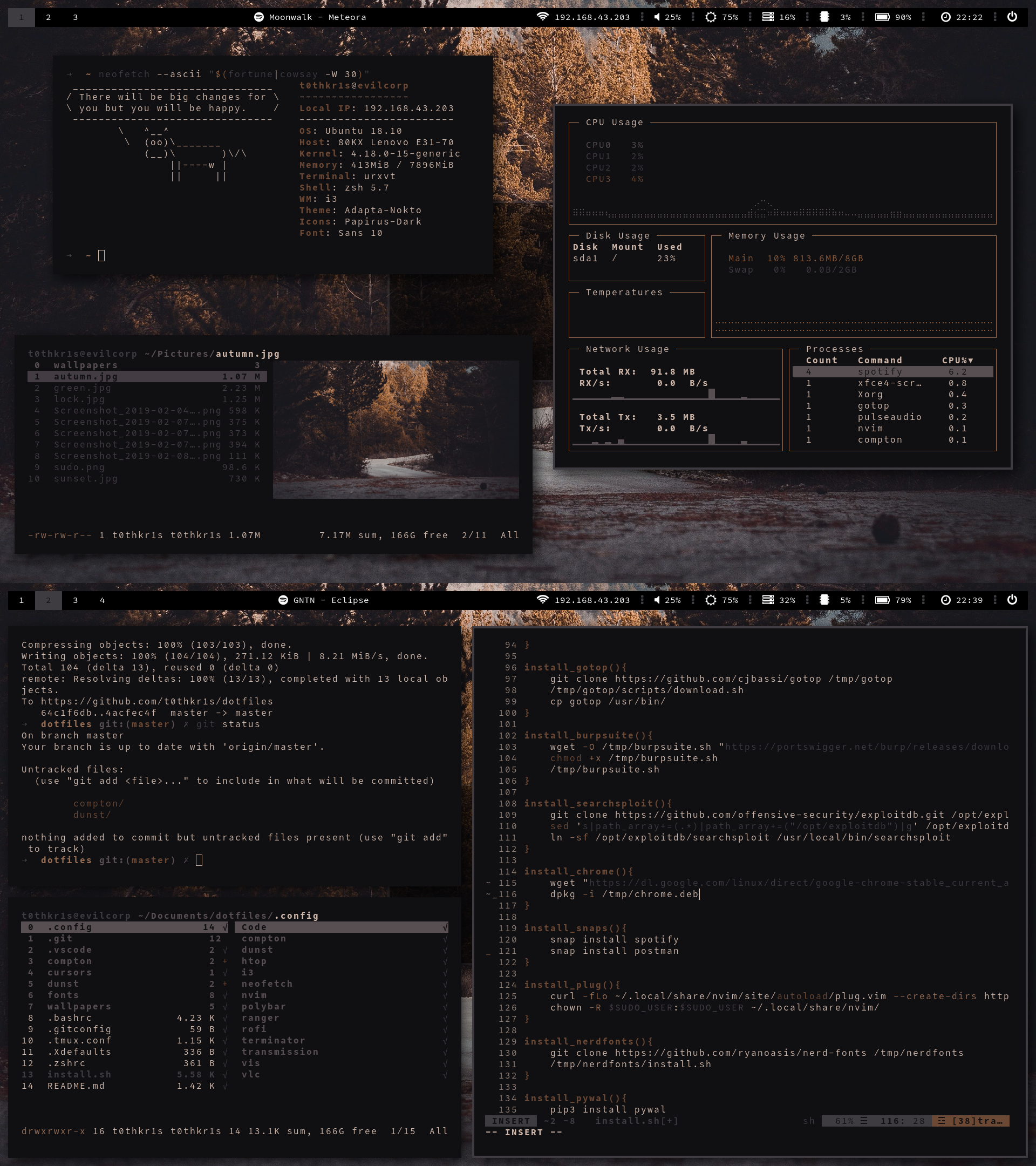Click the memory icon showing 32%
The height and width of the screenshot is (1166, 1036).
click(768, 600)
